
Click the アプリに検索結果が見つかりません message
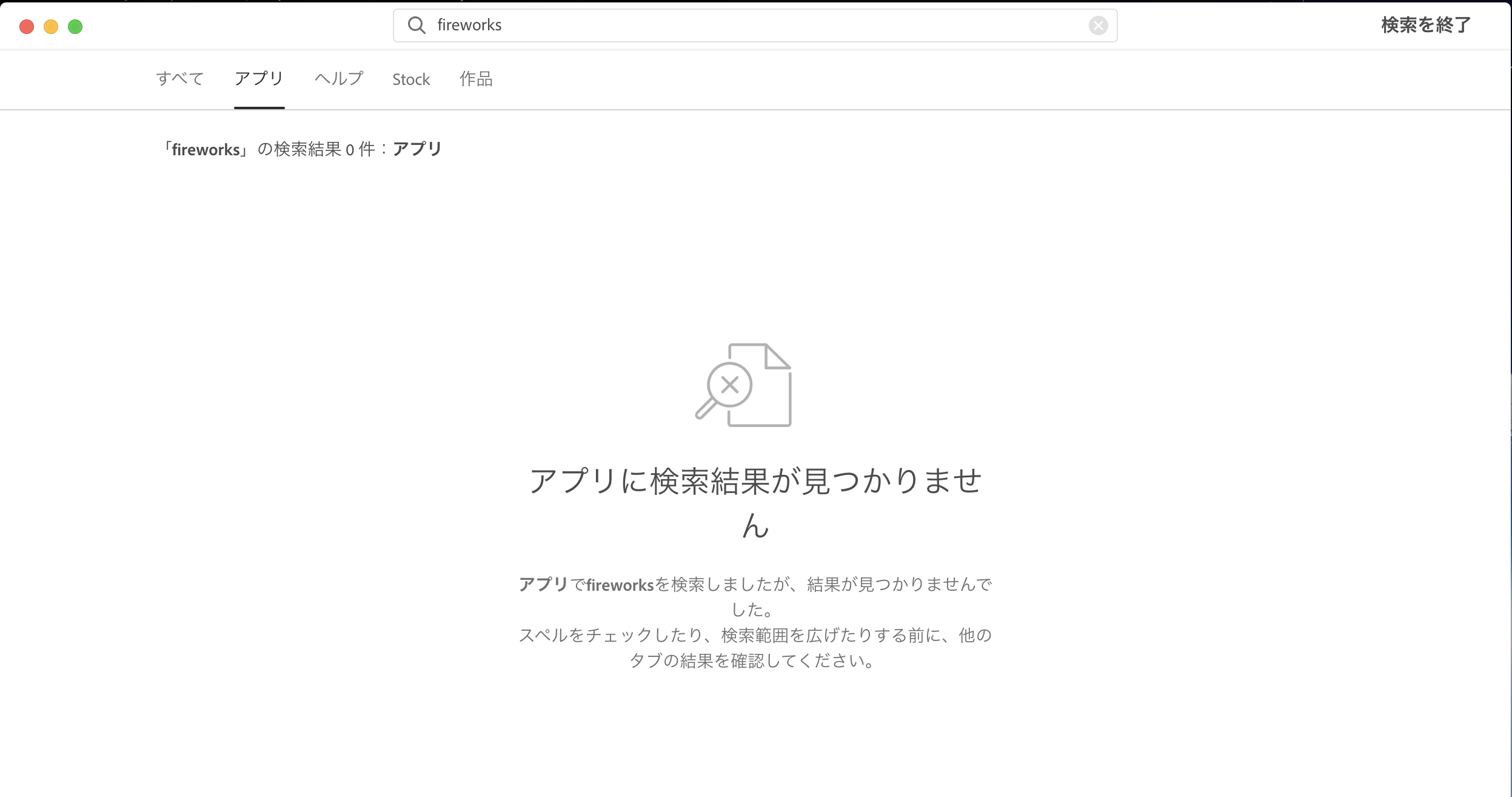click(x=755, y=502)
